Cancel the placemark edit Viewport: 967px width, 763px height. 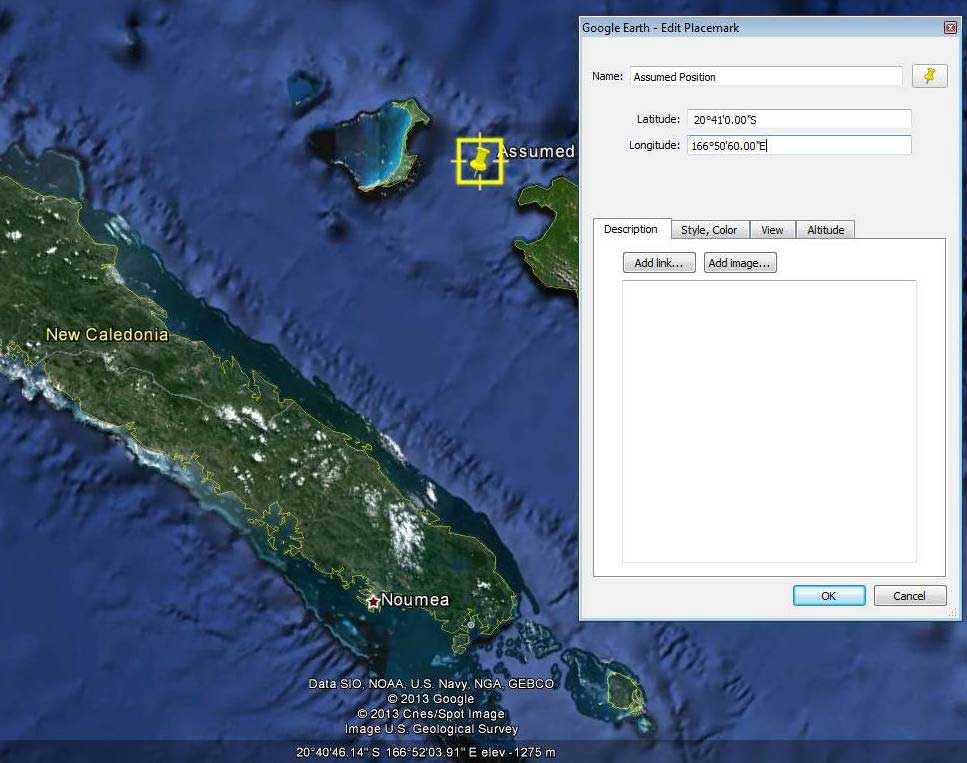click(x=909, y=596)
